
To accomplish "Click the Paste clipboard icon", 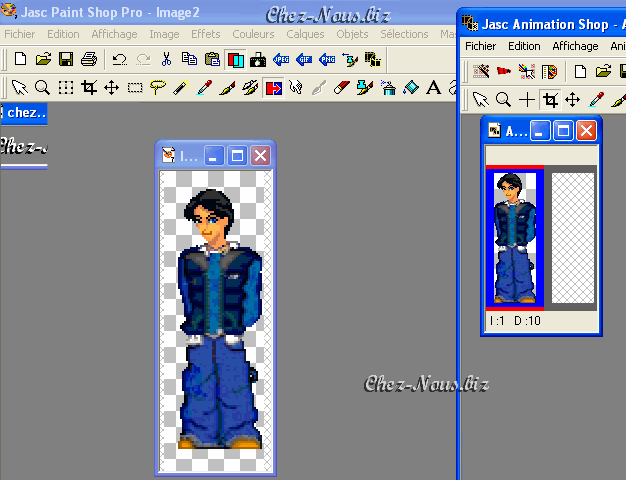I will [x=212, y=59].
